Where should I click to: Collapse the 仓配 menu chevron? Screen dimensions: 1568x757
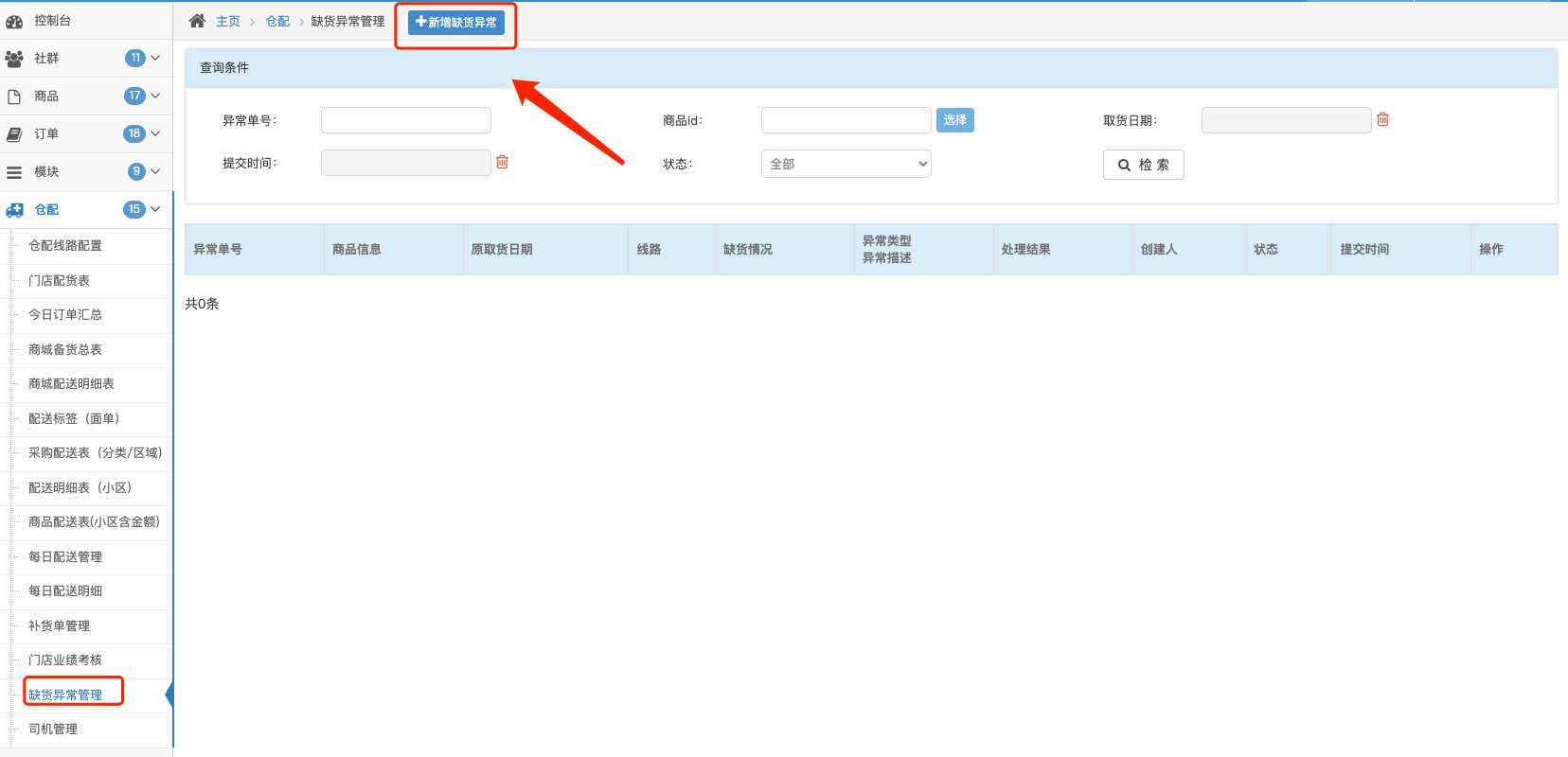click(155, 209)
